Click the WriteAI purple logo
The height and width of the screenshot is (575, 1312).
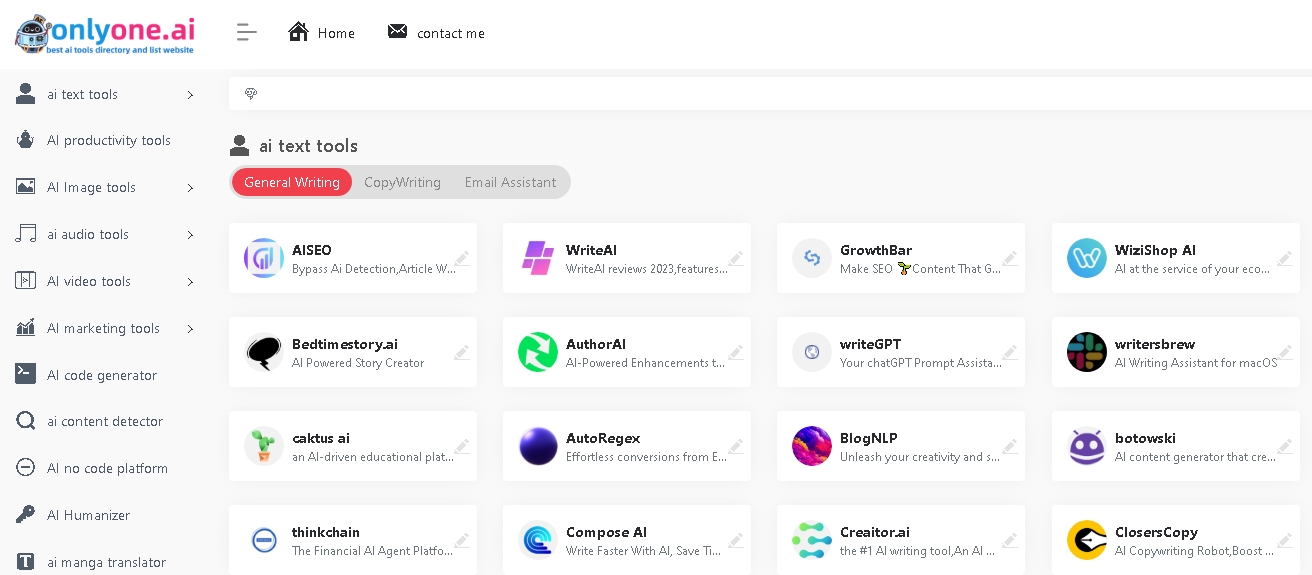538,258
